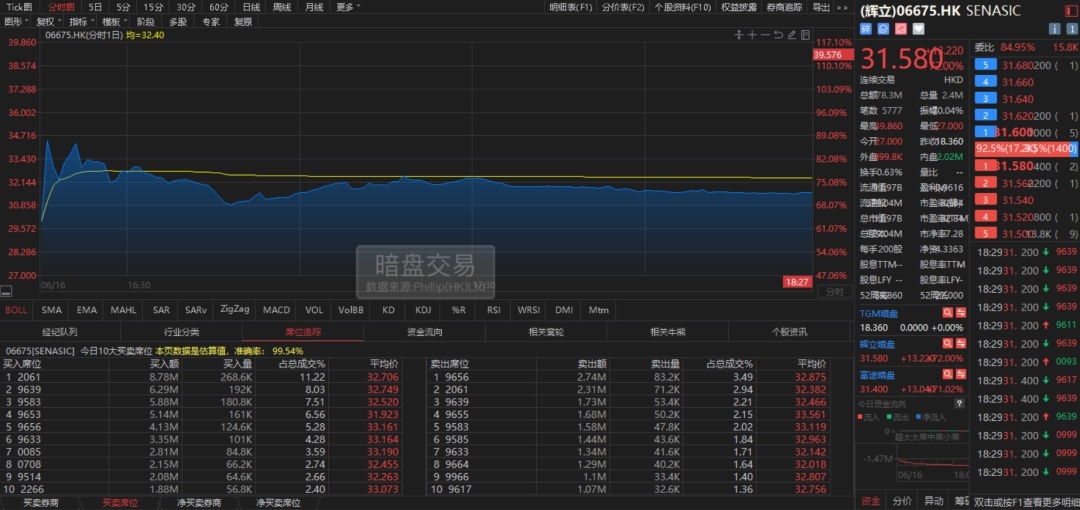Click buy seat row 2061

201,377
